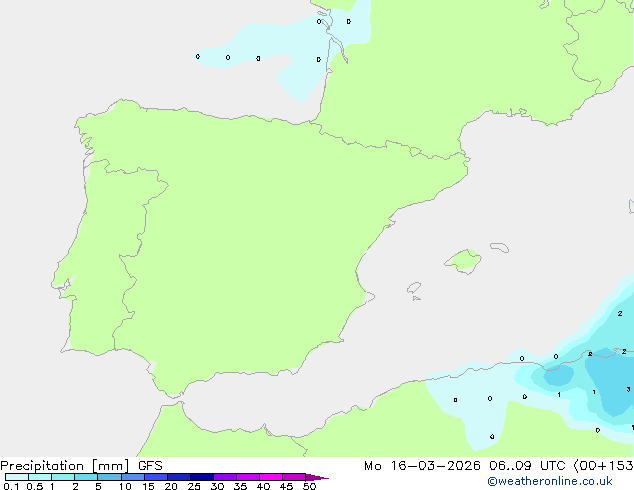Image resolution: width=634 pixels, height=490 pixels.
Task: Click the 25 mm dark blue legend swatch
Action: point(202,477)
